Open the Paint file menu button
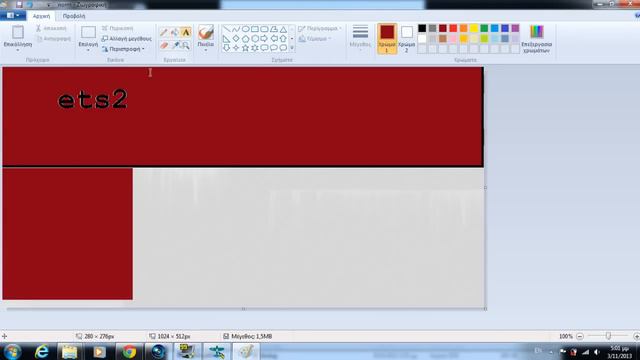Viewport: 640px width, 360px height. point(13,16)
